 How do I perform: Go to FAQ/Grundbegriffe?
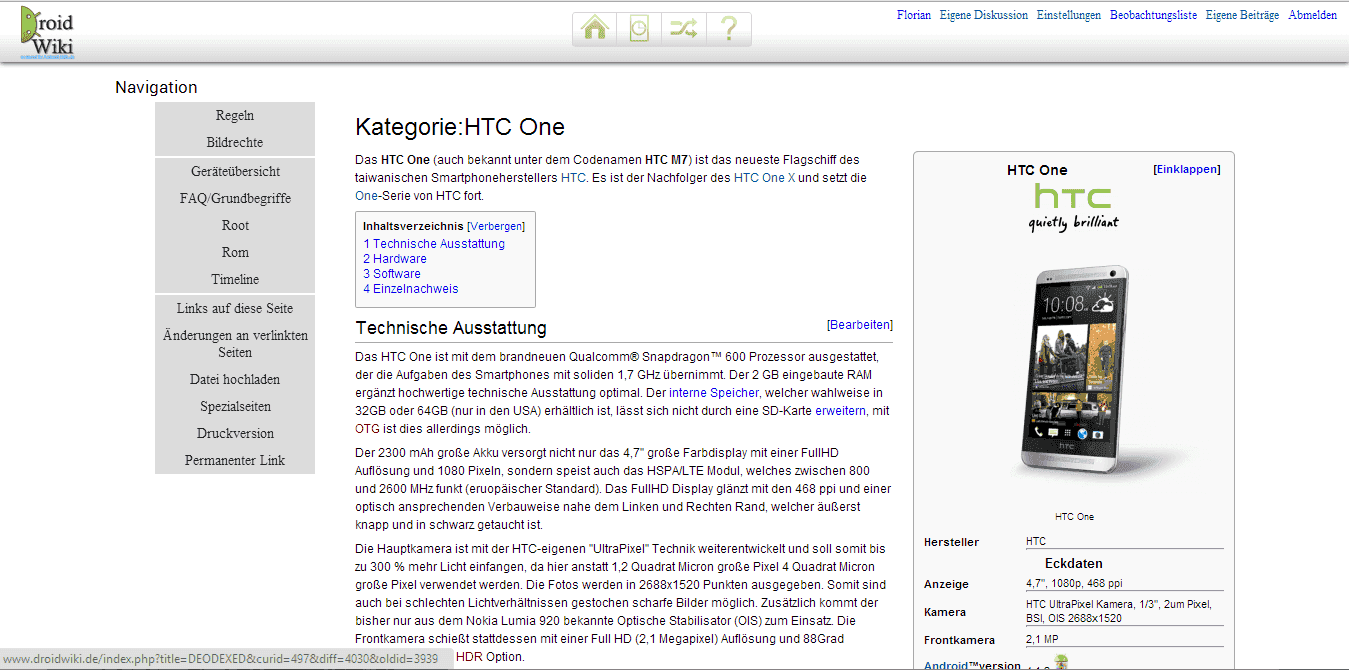point(235,198)
